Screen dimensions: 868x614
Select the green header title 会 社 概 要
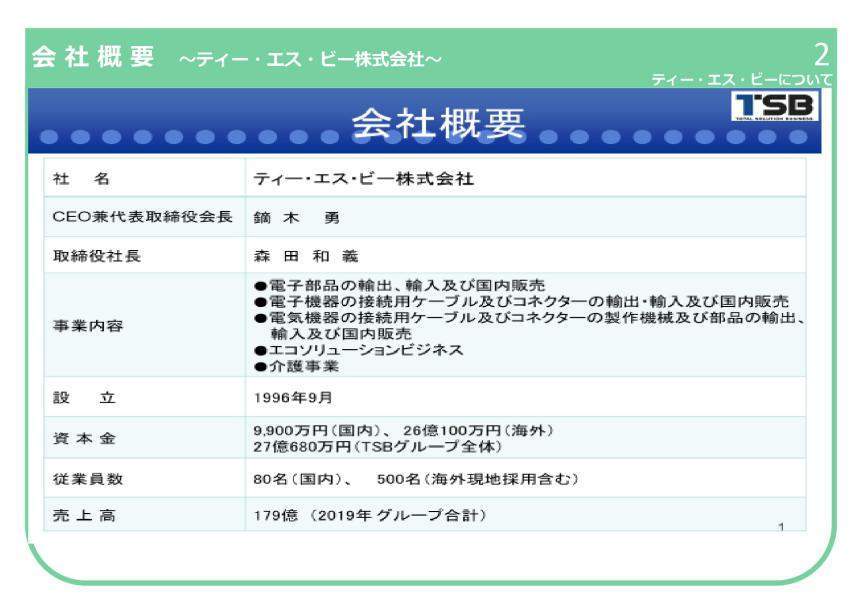click(x=93, y=56)
